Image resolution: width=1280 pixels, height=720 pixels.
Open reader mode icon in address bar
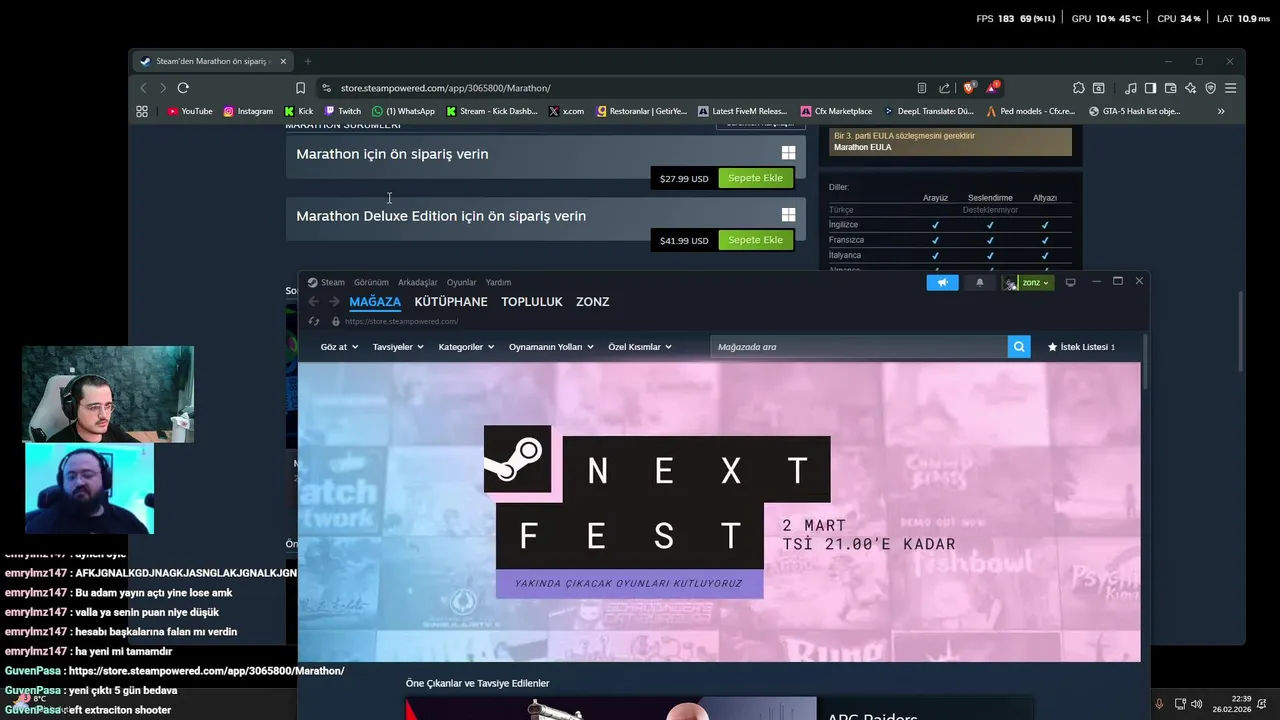pyautogui.click(x=922, y=88)
